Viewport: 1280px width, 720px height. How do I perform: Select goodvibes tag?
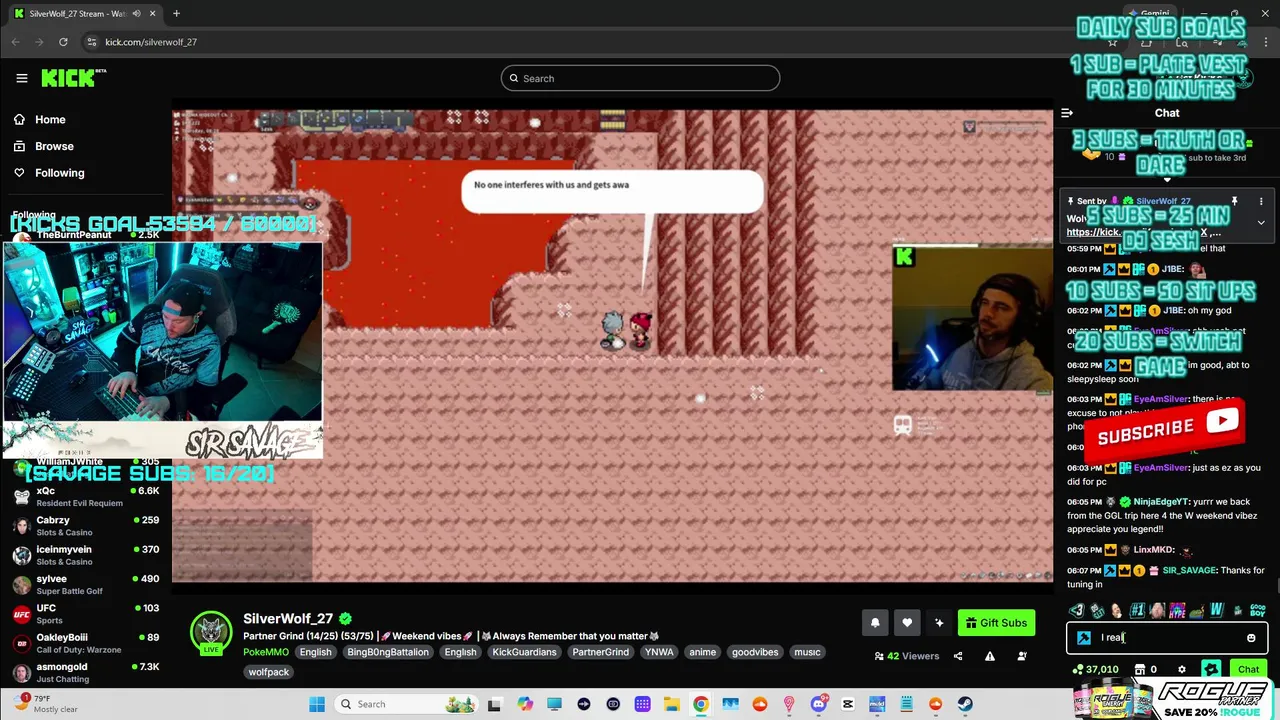coord(755,652)
